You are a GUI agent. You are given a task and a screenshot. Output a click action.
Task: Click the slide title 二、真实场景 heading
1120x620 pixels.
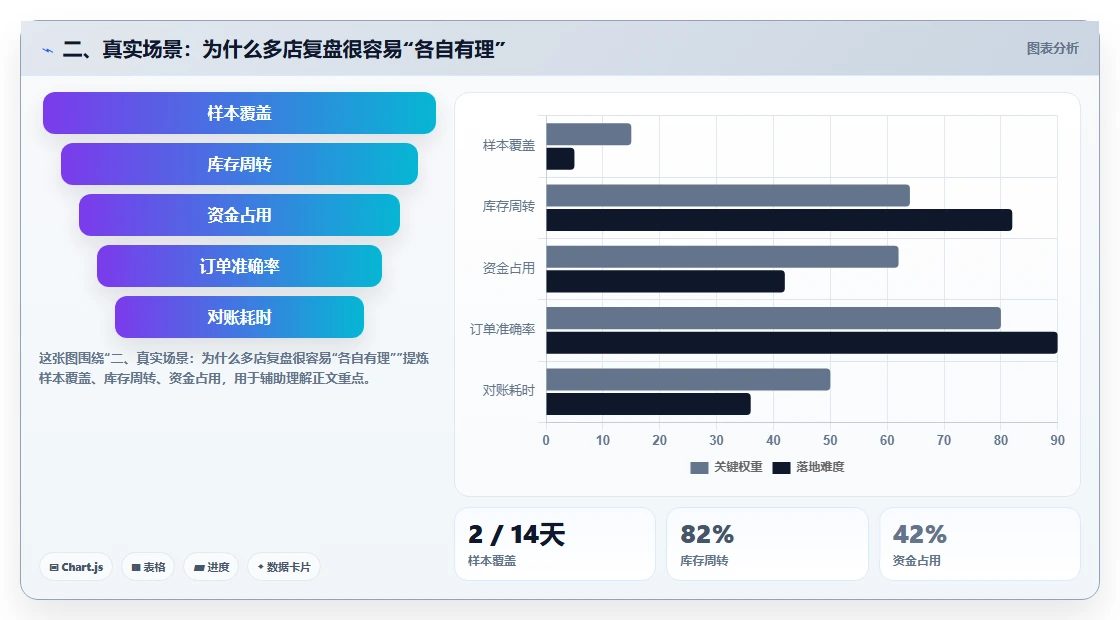point(284,50)
